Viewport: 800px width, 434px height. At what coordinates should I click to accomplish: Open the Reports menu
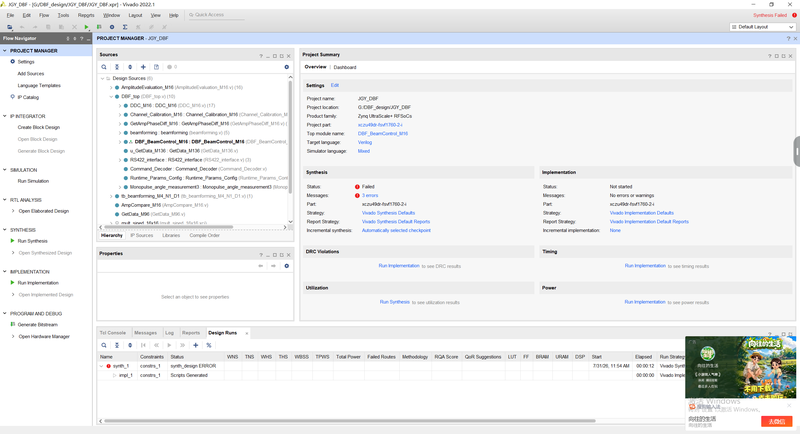(x=86, y=15)
